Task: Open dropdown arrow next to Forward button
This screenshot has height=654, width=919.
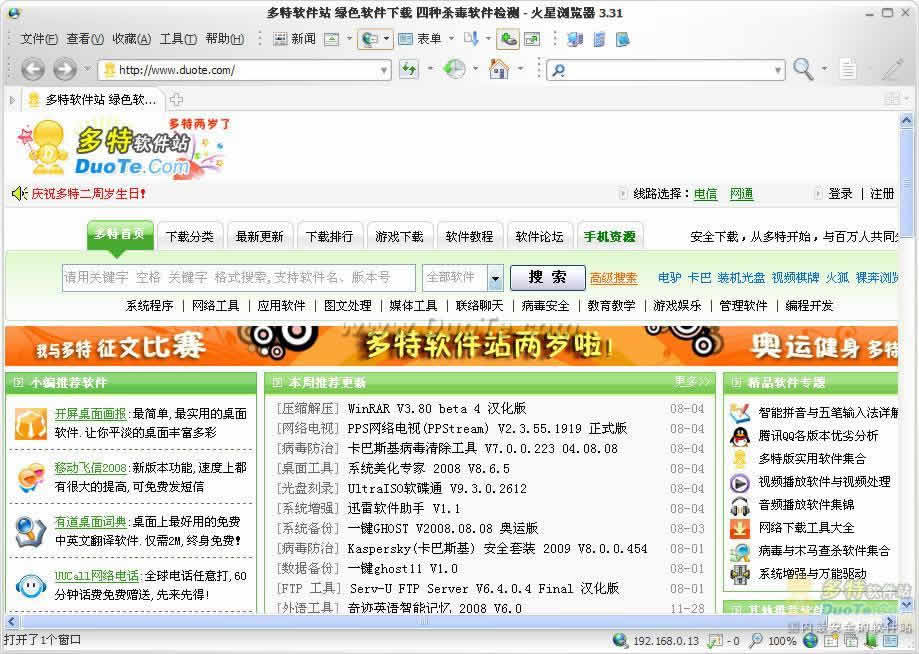Action: (x=87, y=69)
